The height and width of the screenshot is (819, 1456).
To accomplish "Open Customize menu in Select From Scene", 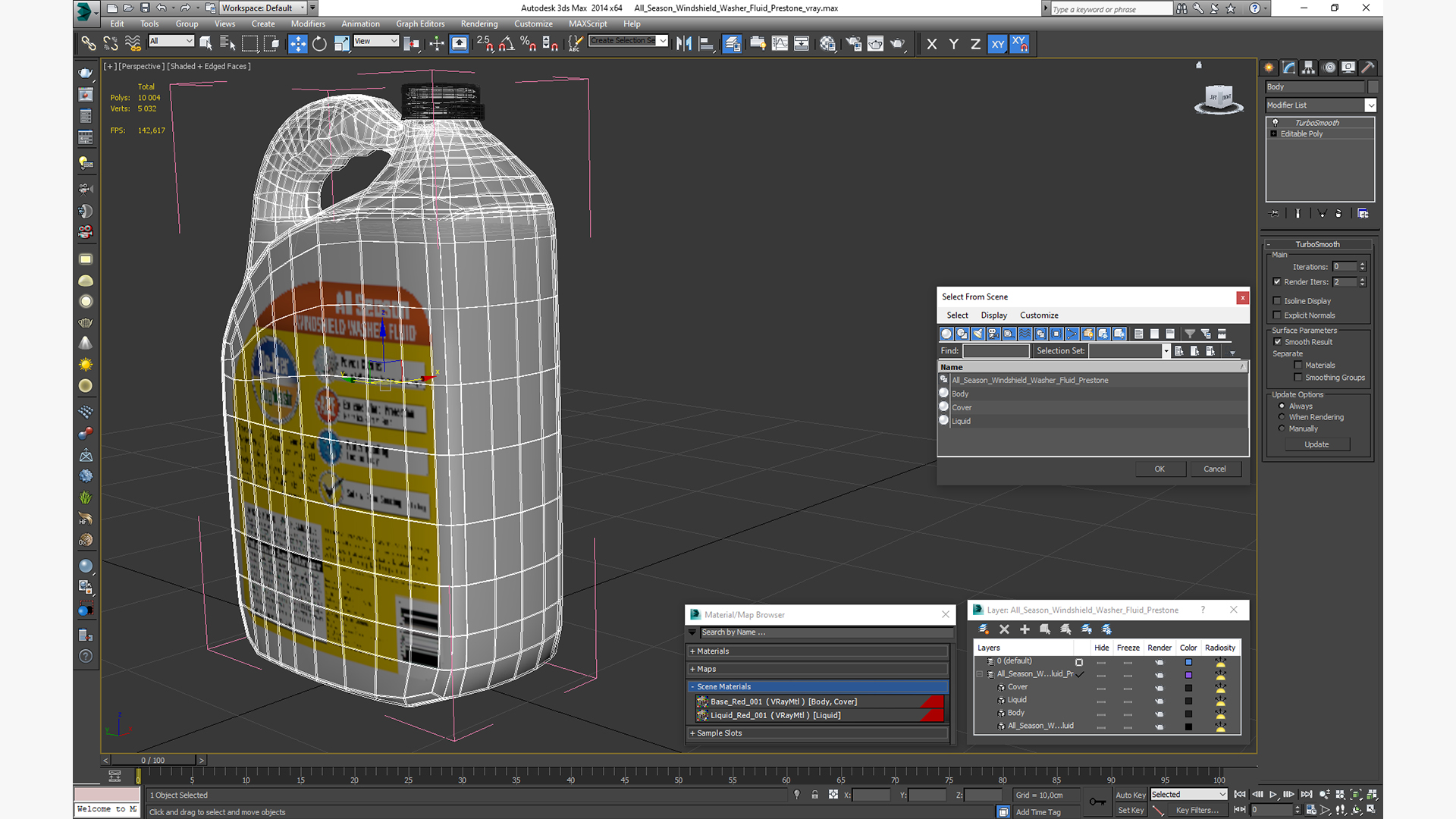I will pyautogui.click(x=1039, y=315).
